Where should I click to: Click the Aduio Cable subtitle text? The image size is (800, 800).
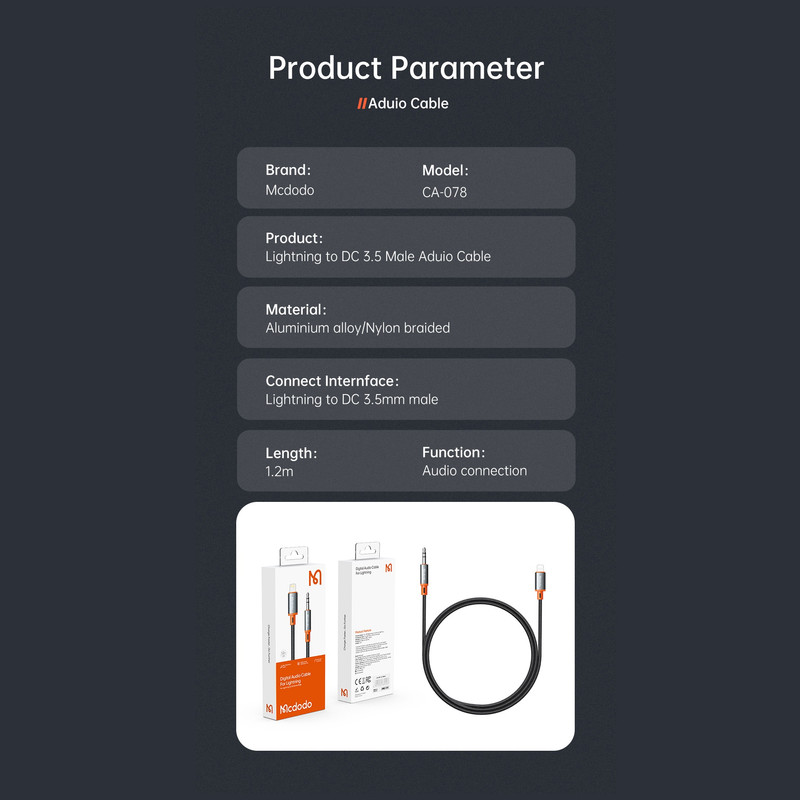[x=409, y=103]
